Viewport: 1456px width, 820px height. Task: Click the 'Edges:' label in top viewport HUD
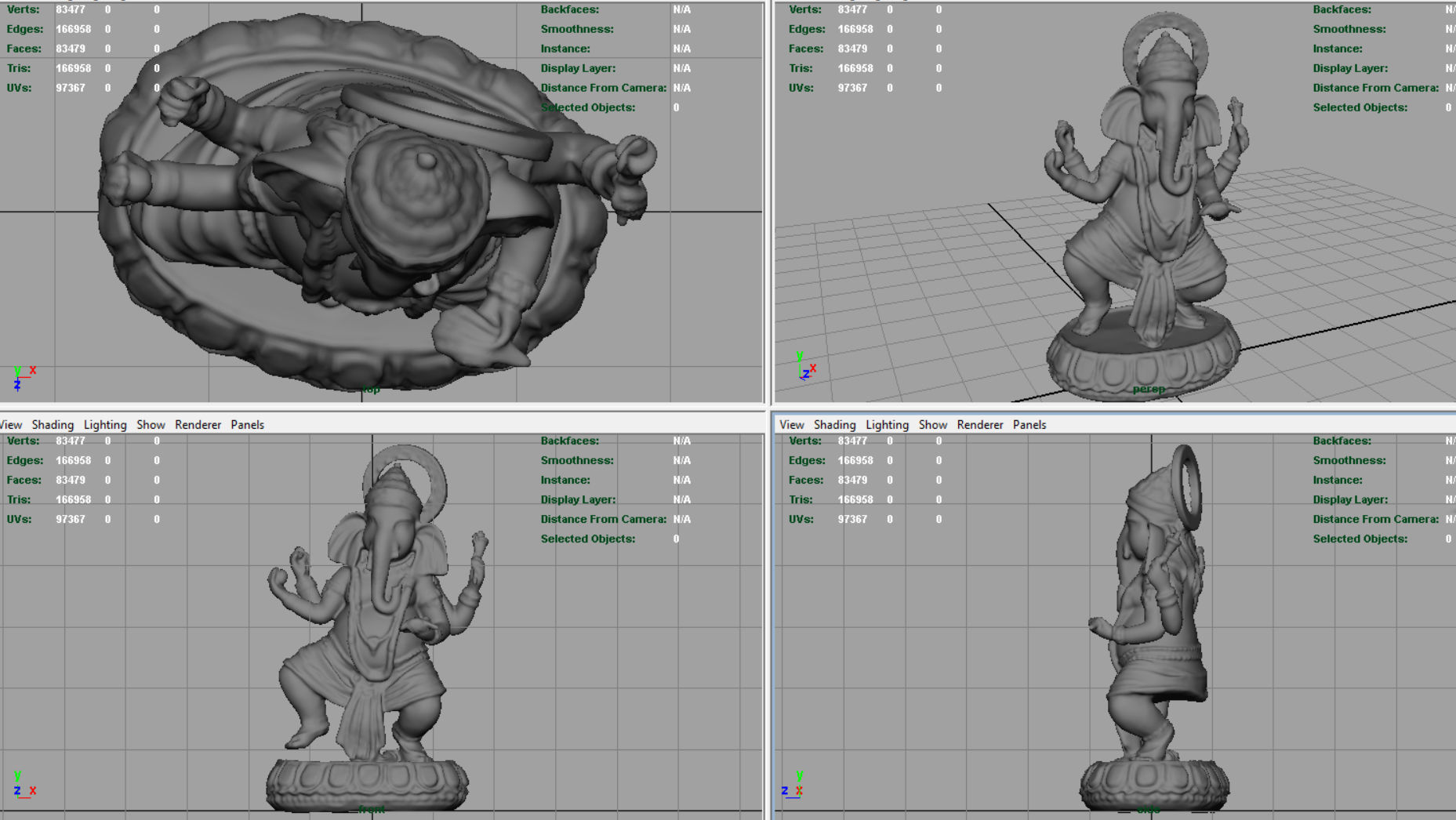click(26, 29)
